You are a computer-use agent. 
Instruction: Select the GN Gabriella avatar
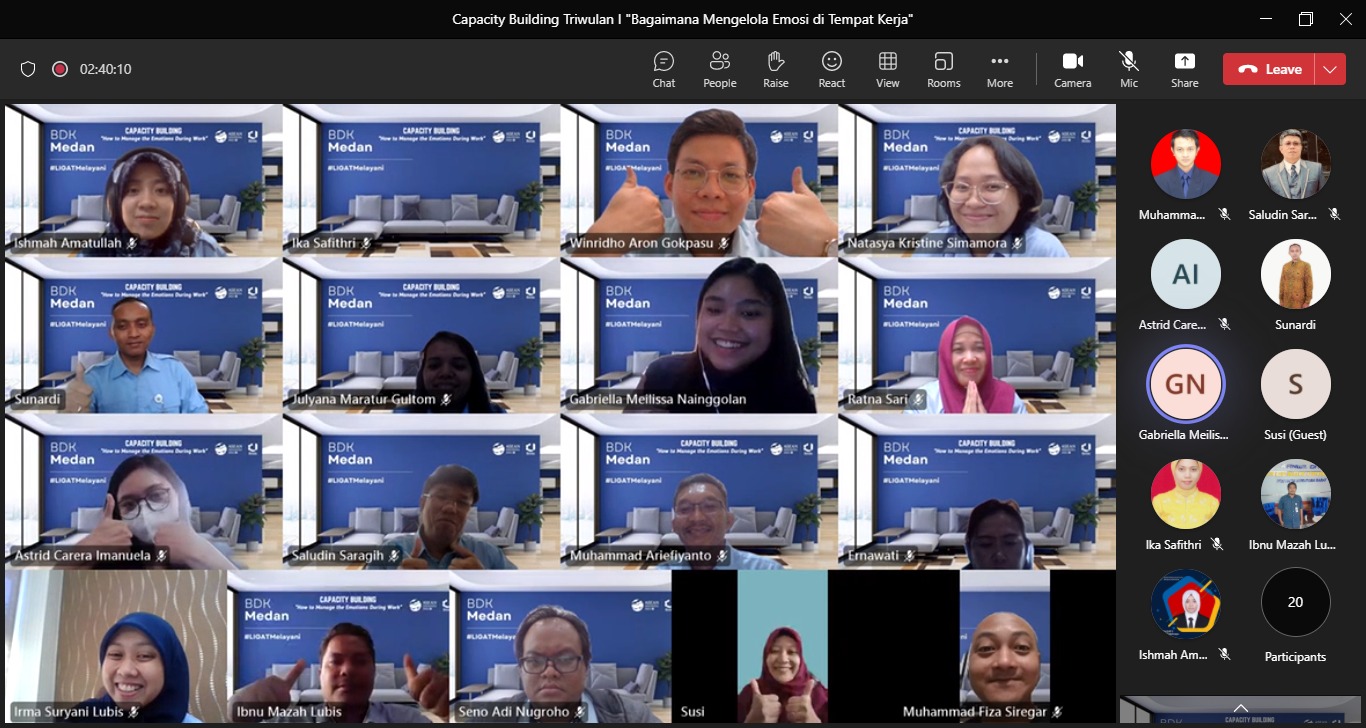tap(1185, 384)
